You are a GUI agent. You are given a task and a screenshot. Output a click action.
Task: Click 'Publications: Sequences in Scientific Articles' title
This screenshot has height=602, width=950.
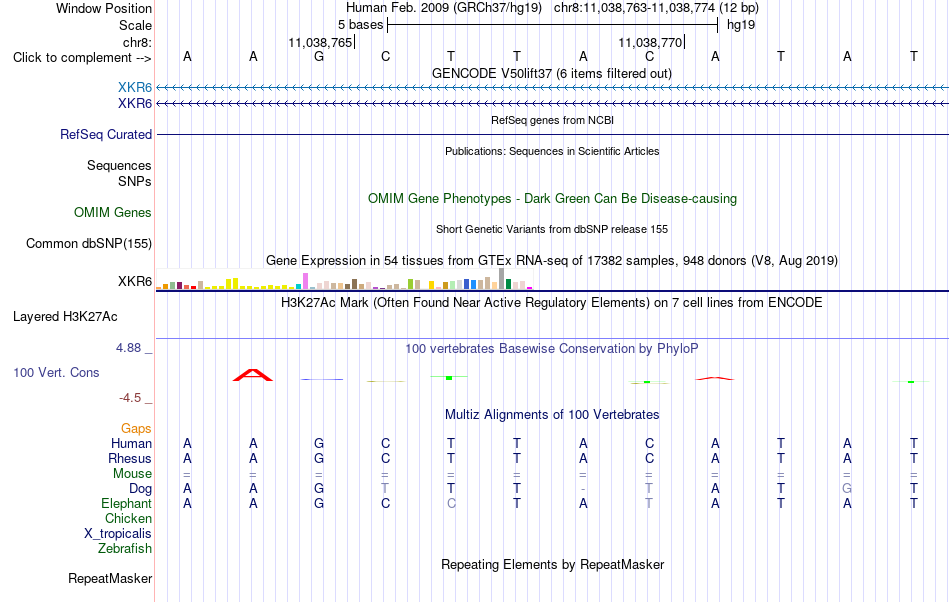pyautogui.click(x=552, y=151)
